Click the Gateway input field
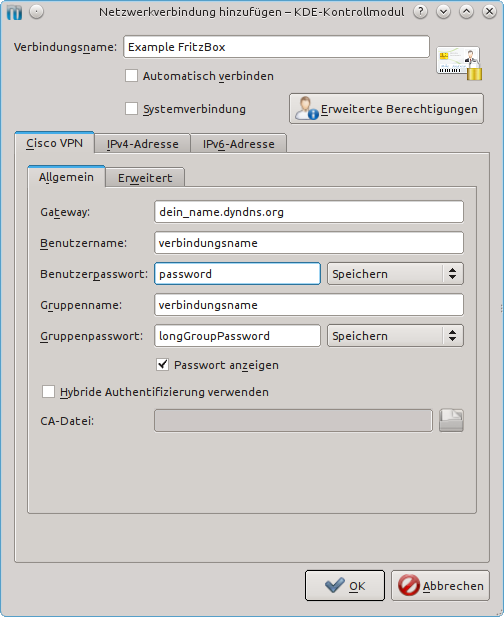Image resolution: width=504 pixels, height=617 pixels. (x=309, y=212)
